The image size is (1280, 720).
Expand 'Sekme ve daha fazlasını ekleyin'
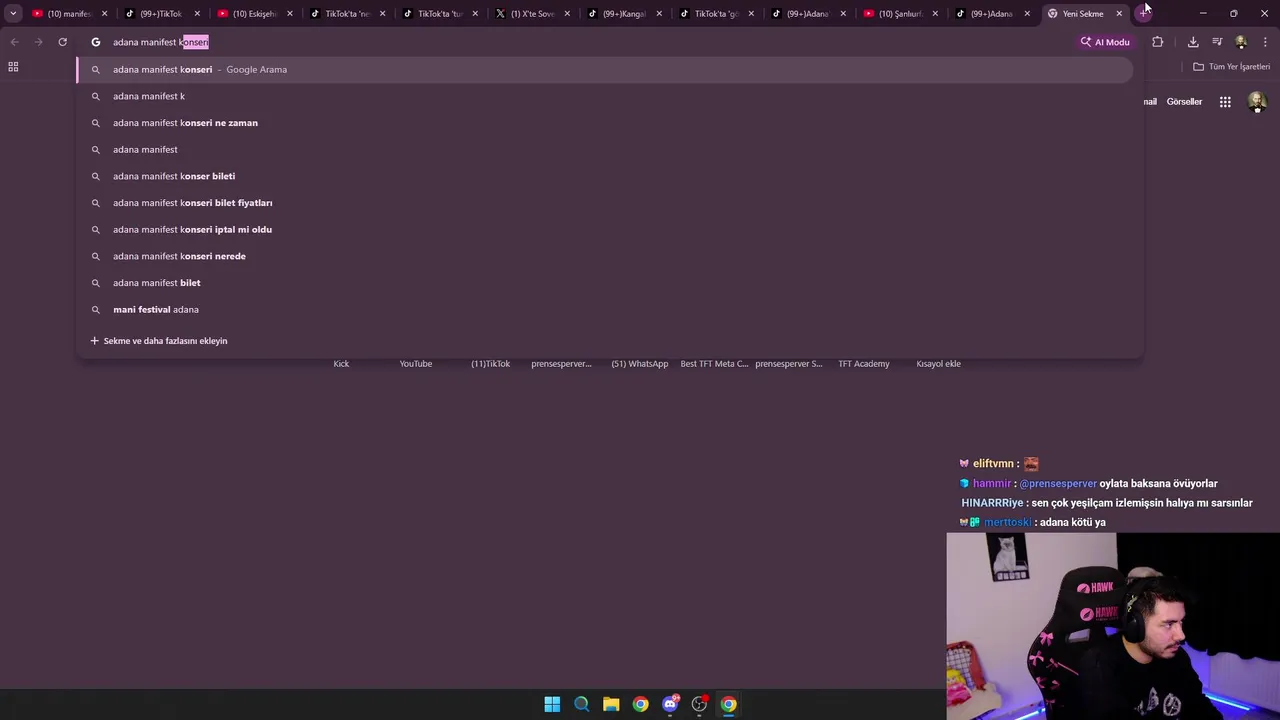pos(158,341)
